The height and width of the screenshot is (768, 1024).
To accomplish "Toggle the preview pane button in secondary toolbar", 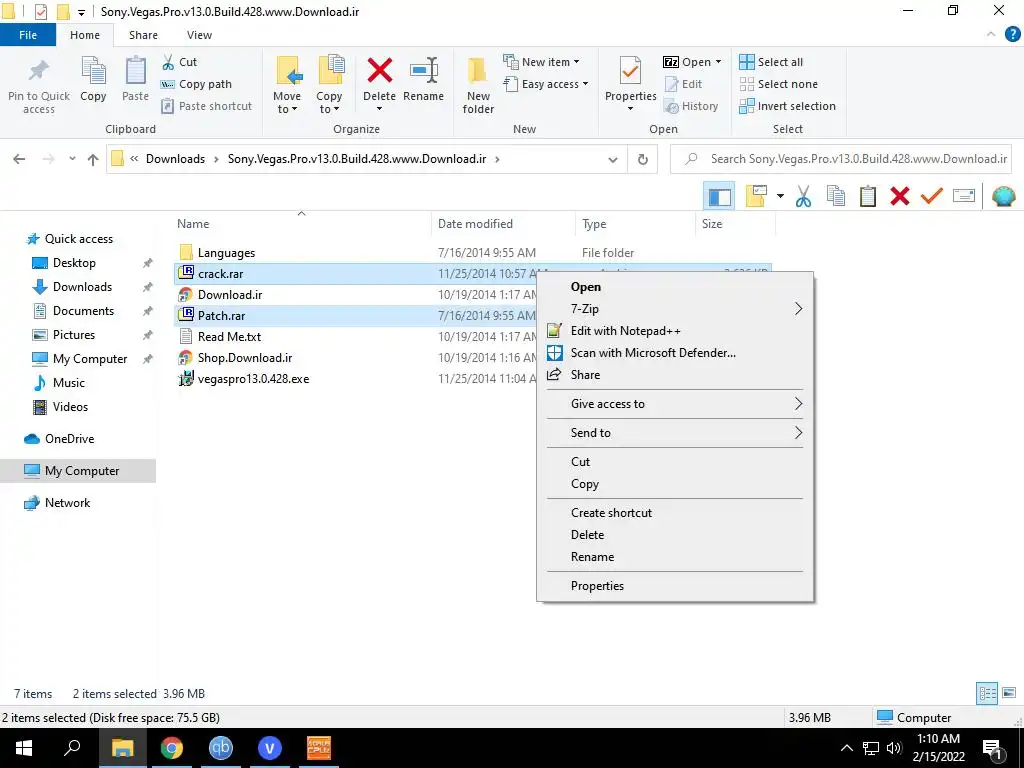I will (719, 196).
